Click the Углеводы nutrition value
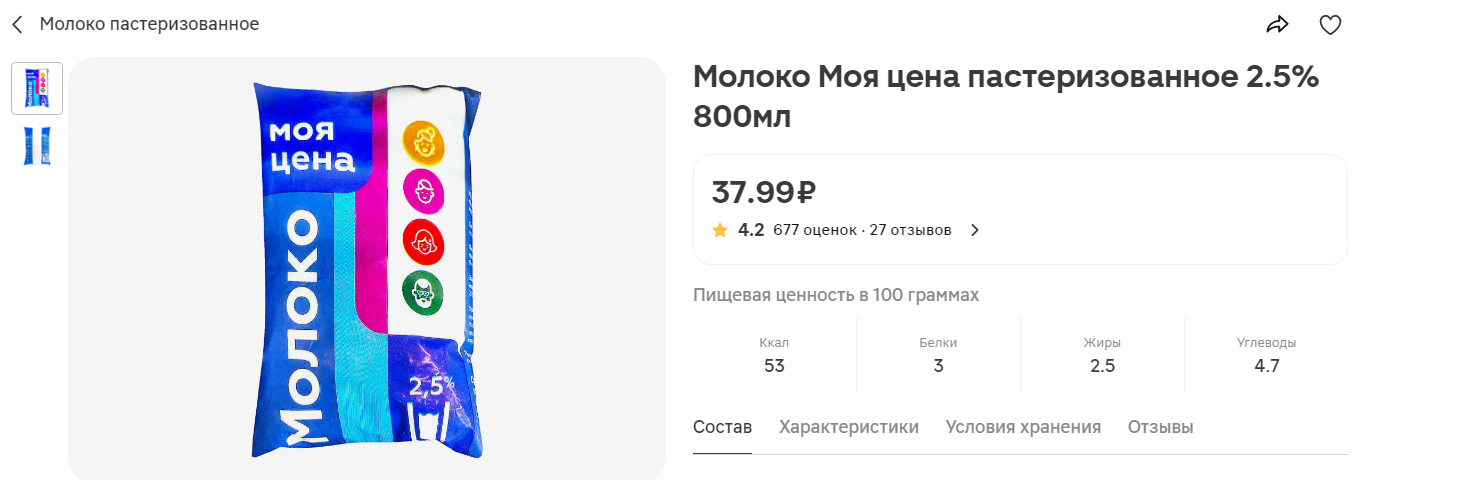This screenshot has height=480, width=1459. pos(1266,365)
